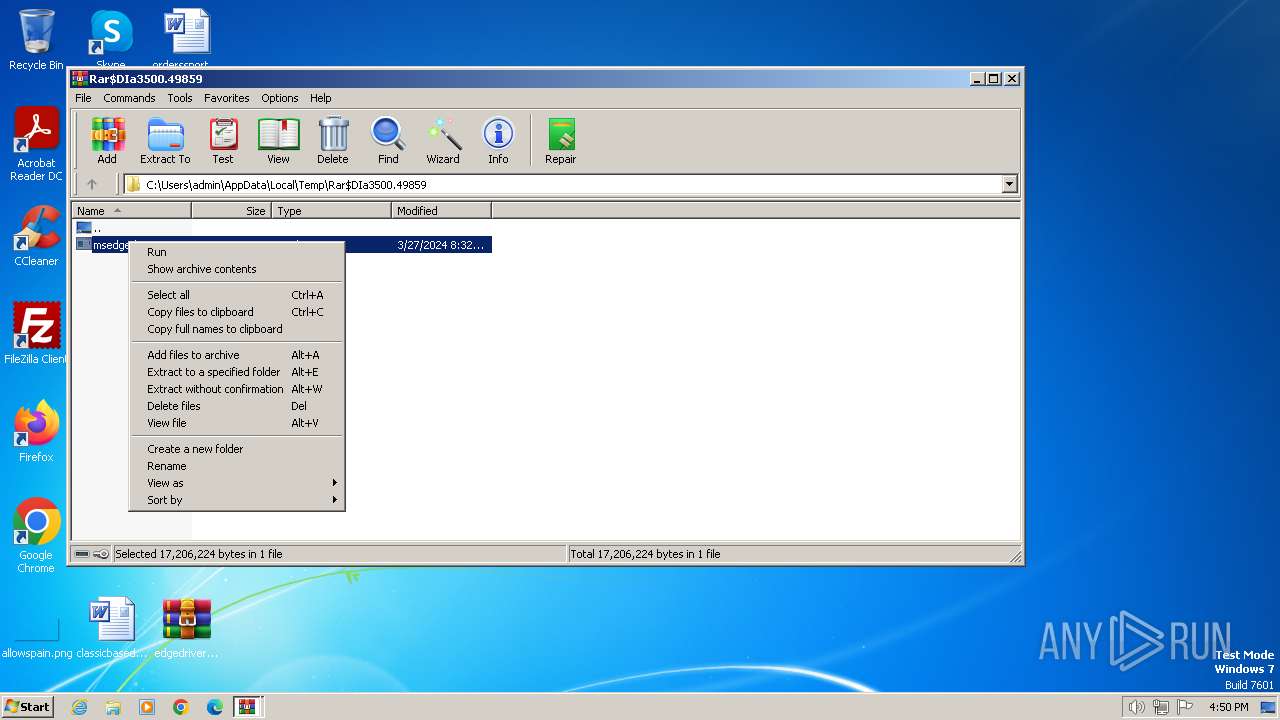Open CCleaner desktop shortcut
The image size is (1280, 720).
pyautogui.click(x=36, y=236)
